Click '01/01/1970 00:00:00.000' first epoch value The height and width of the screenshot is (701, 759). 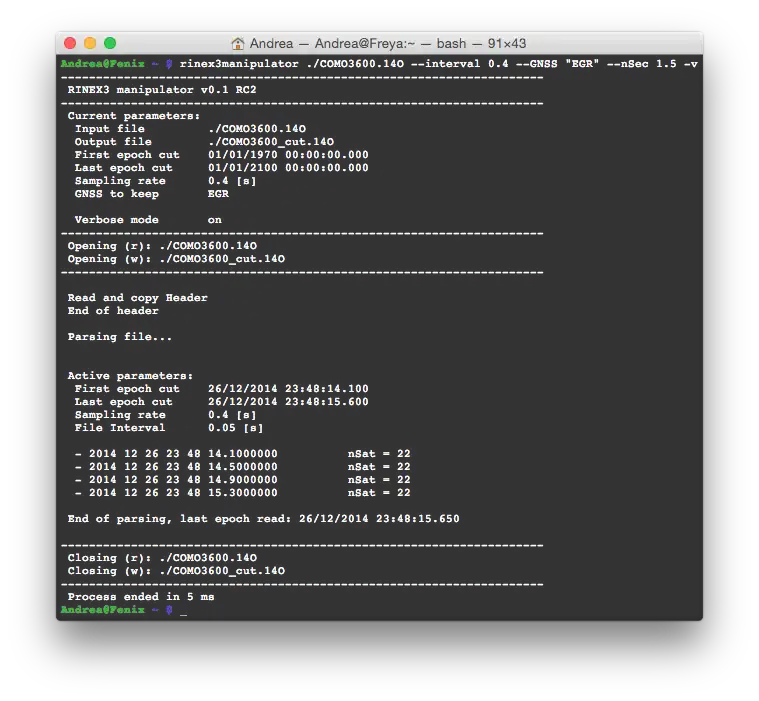tap(288, 155)
